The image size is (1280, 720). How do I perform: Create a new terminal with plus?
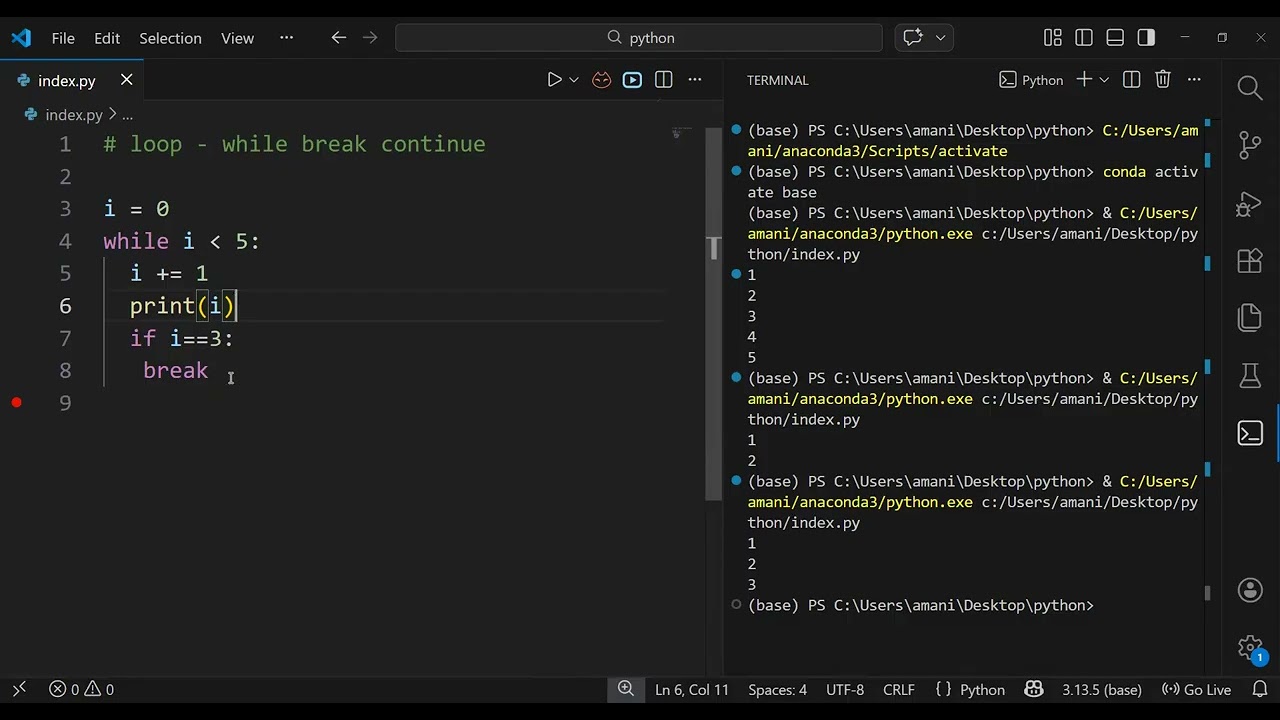tap(1083, 80)
